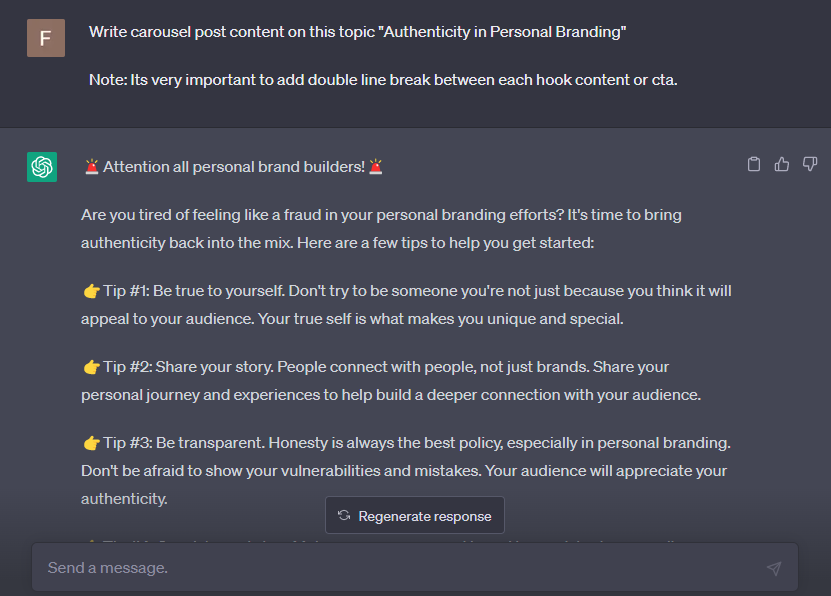Click the siren emoji after "builders!"
831x596 pixels.
(x=376, y=167)
